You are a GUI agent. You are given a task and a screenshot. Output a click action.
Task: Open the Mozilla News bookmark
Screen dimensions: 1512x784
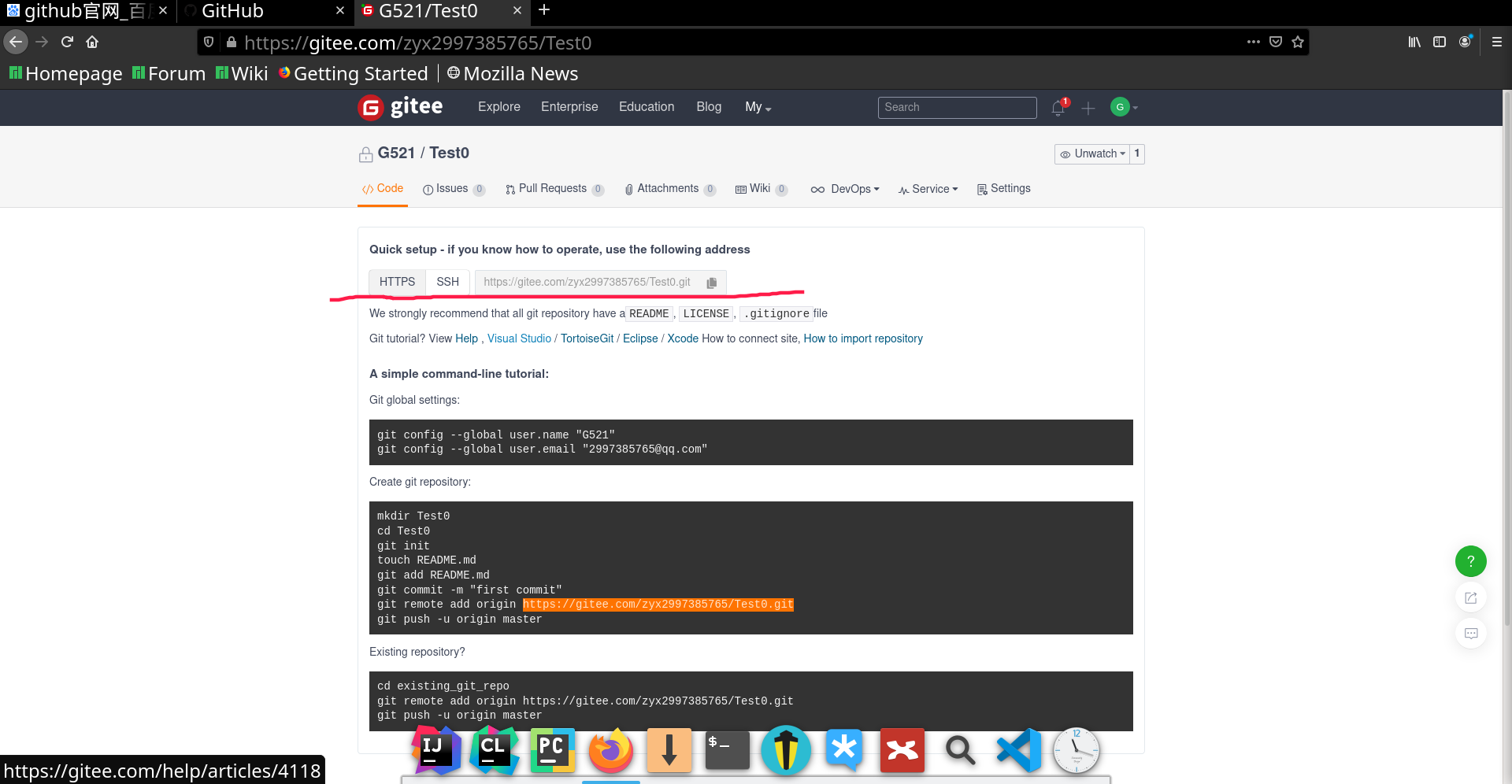click(513, 74)
